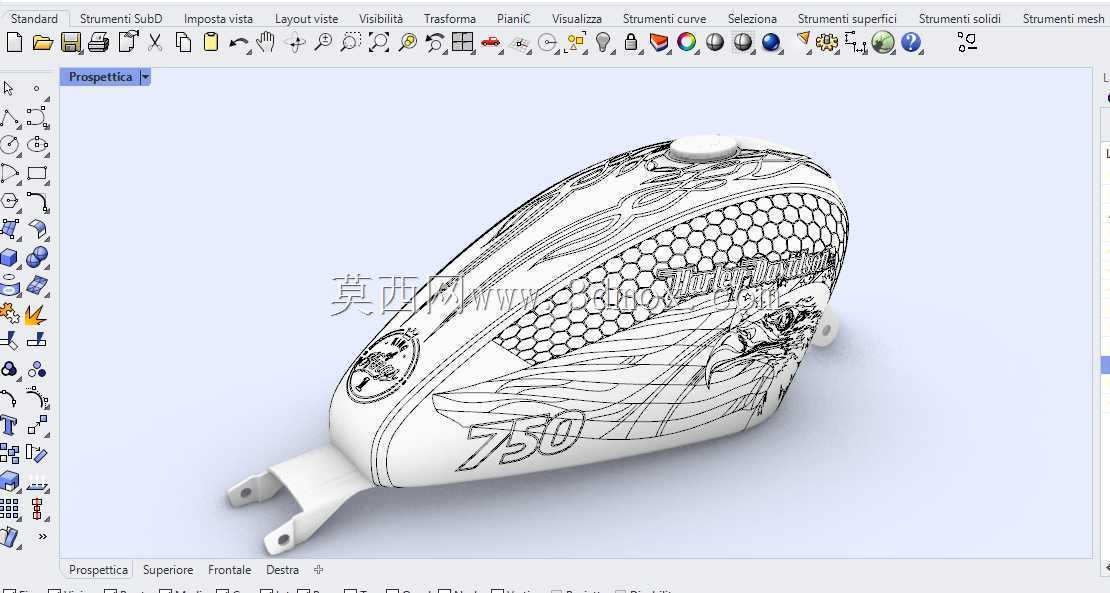
Task: Switch to Destra viewport tab
Action: (x=282, y=570)
